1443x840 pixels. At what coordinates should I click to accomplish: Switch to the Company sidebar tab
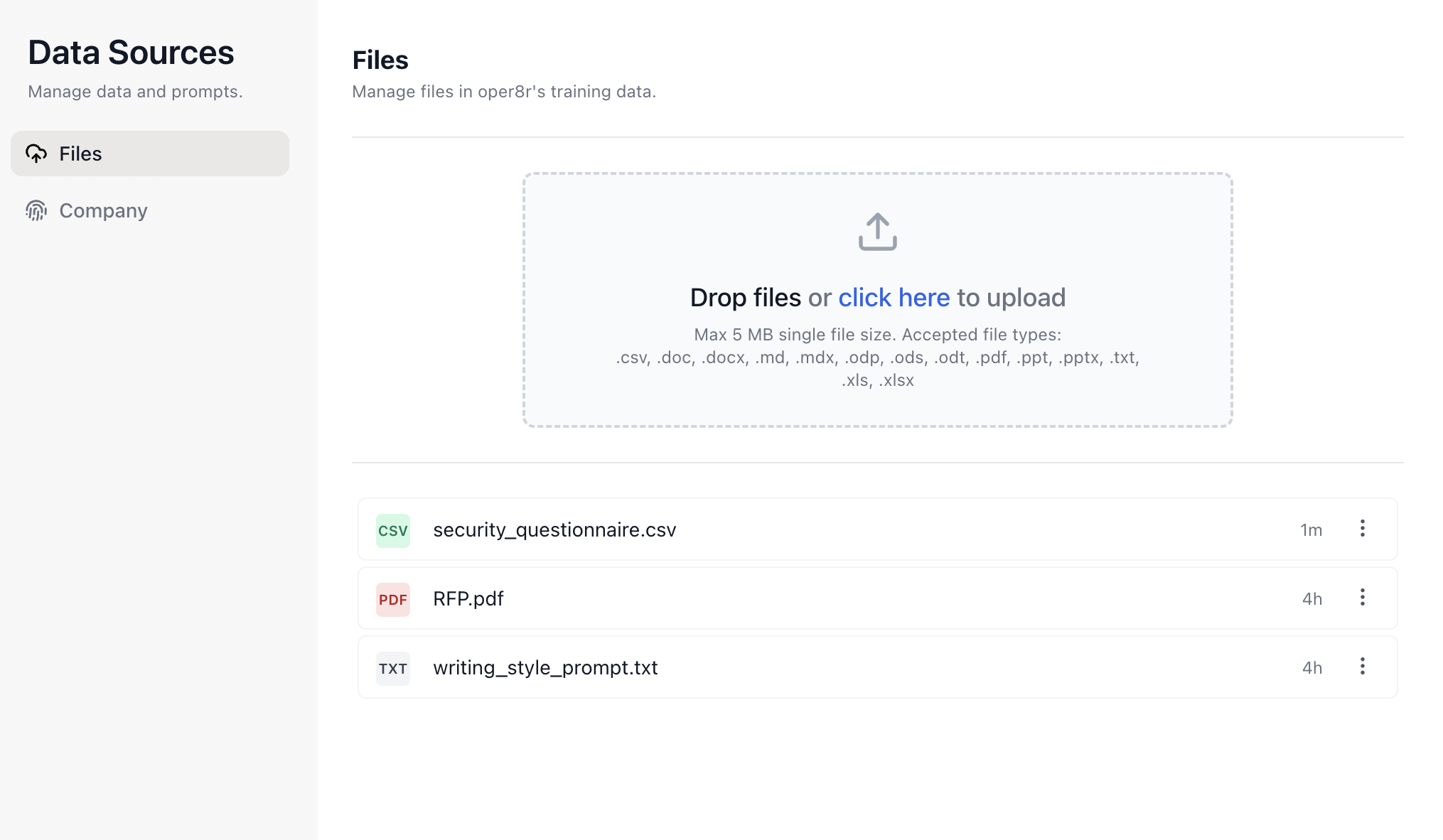[x=103, y=210]
